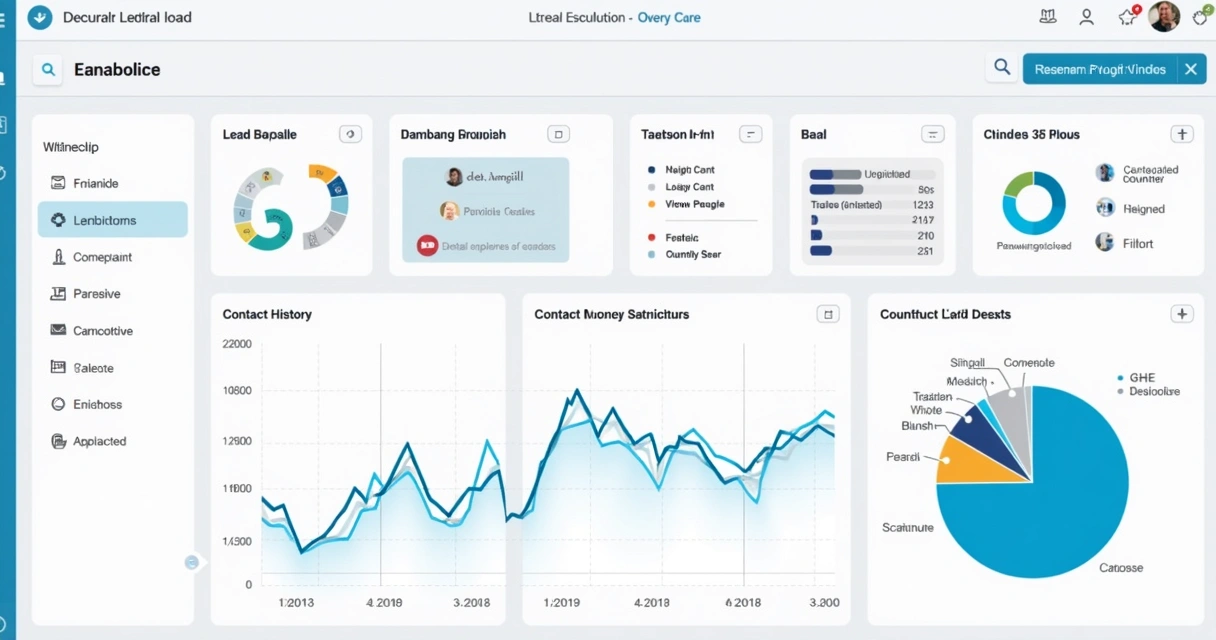
Task: Click the round download arrow icon in header
Action: pyautogui.click(x=39, y=17)
